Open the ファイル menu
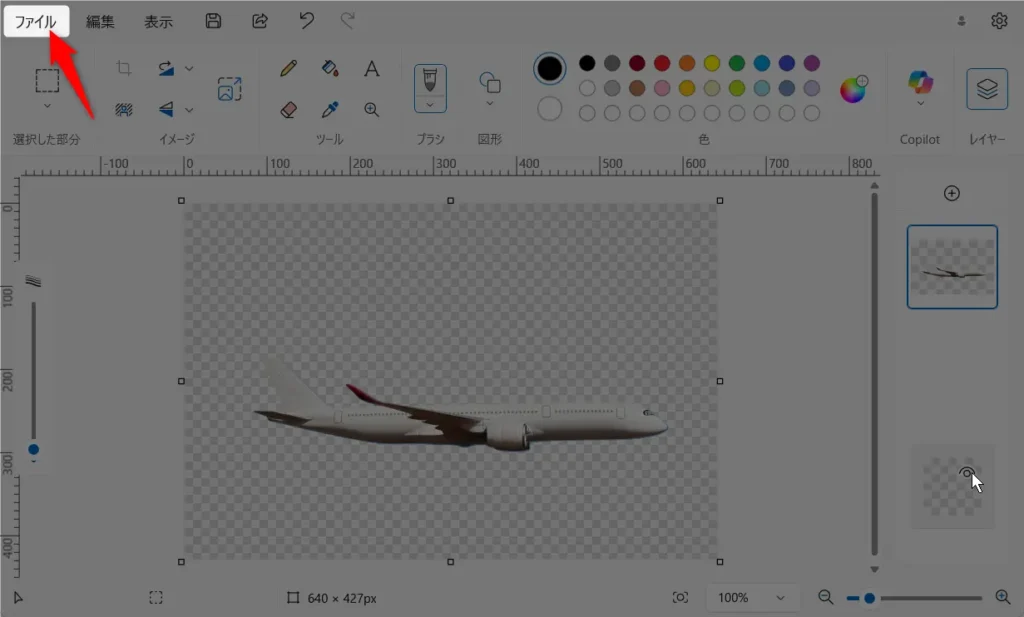The width and height of the screenshot is (1024, 617). pyautogui.click(x=36, y=22)
